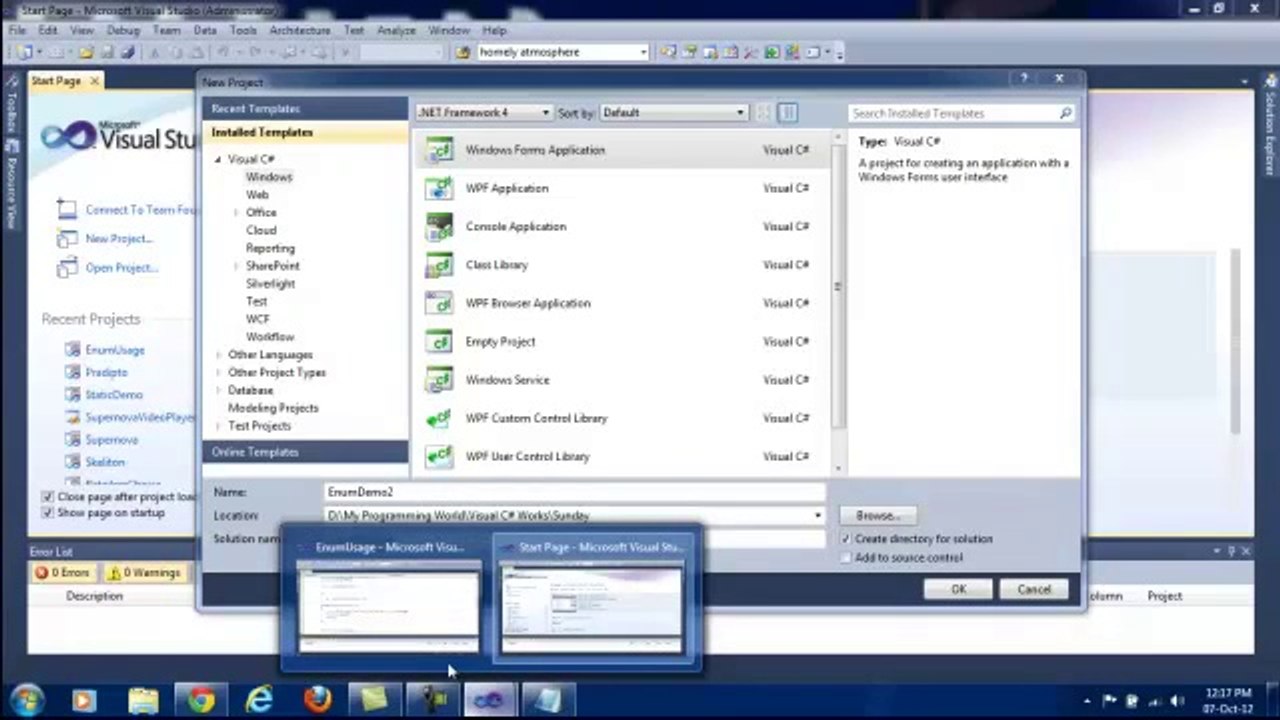Switch to the Start Page tab
The height and width of the screenshot is (720, 1280).
click(x=57, y=81)
